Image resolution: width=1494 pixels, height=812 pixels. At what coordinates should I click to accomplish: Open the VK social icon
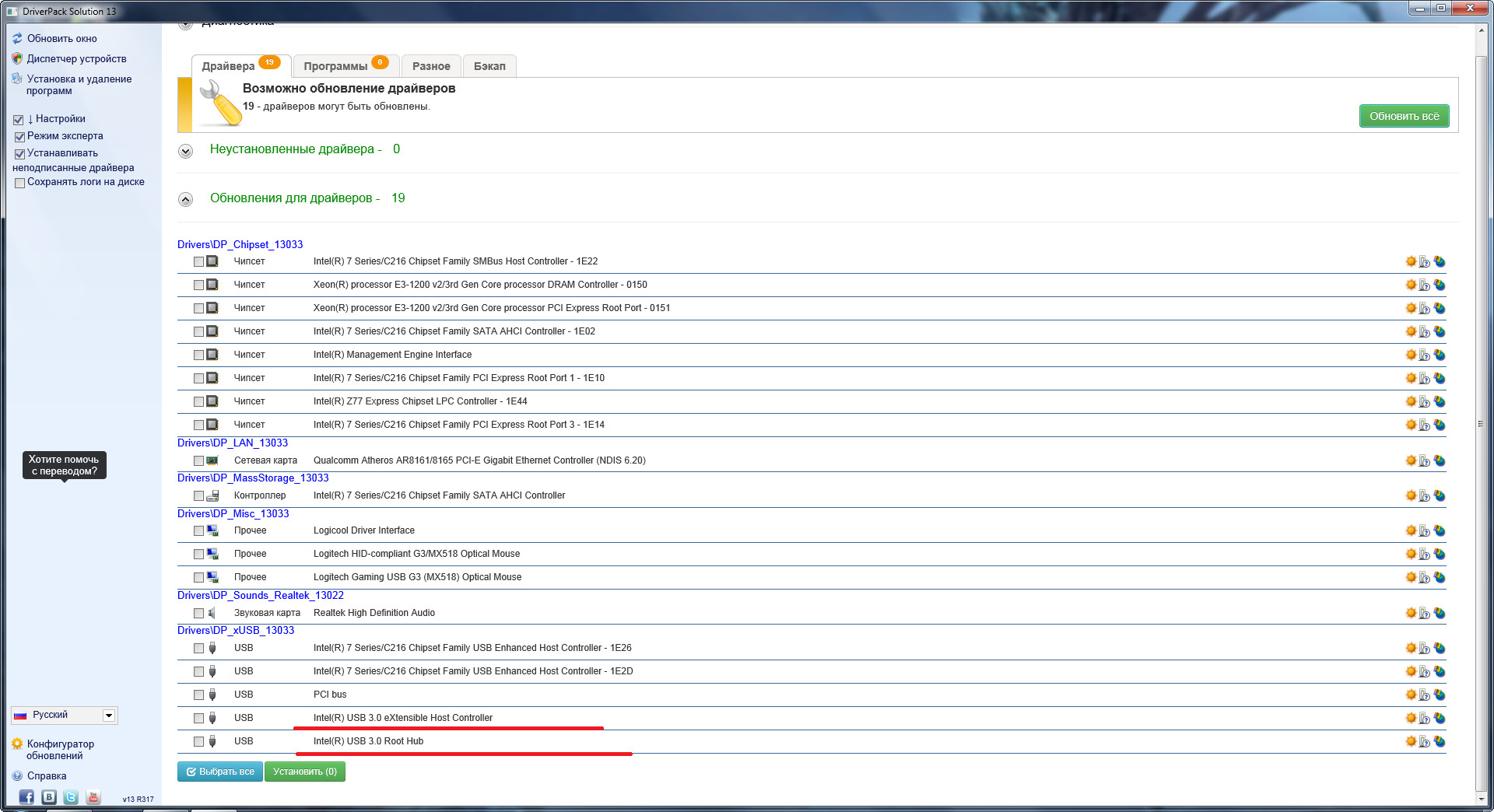49,797
